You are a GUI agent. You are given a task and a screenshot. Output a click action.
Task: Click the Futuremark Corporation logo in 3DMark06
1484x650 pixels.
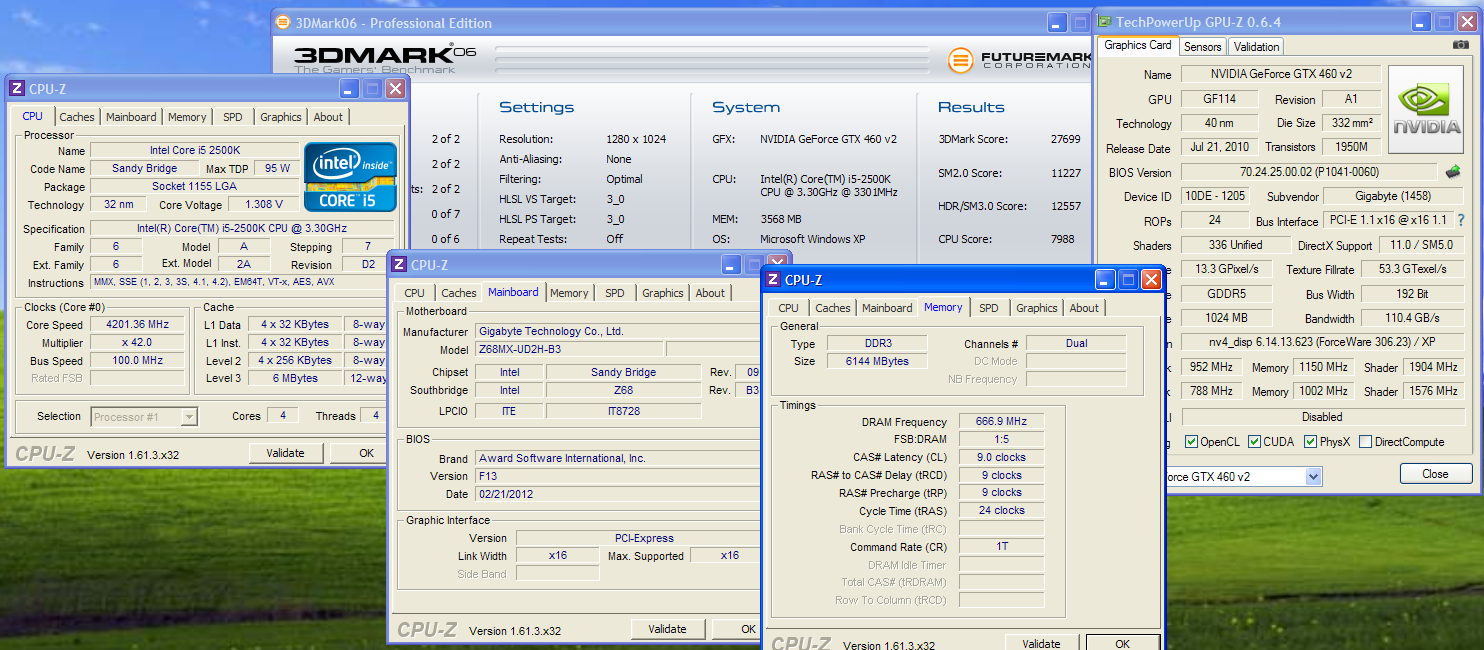pyautogui.click(x=1018, y=60)
